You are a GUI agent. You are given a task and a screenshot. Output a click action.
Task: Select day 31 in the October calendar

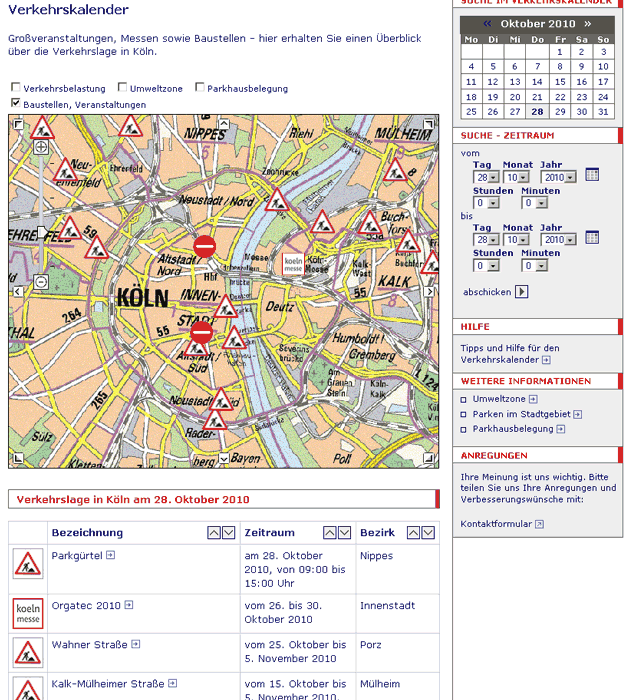tap(603, 112)
